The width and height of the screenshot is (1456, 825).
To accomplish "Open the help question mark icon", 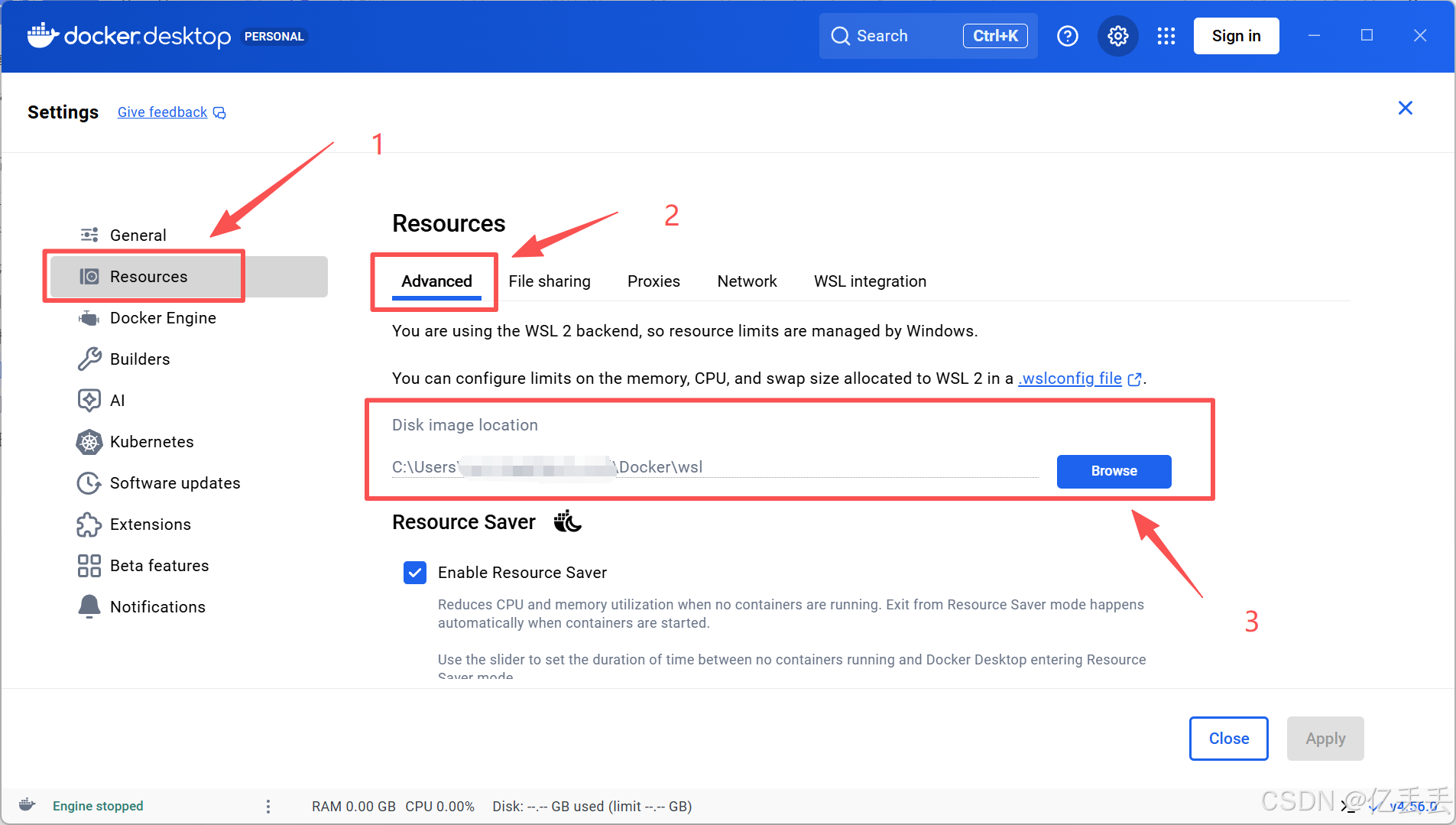I will (1067, 36).
